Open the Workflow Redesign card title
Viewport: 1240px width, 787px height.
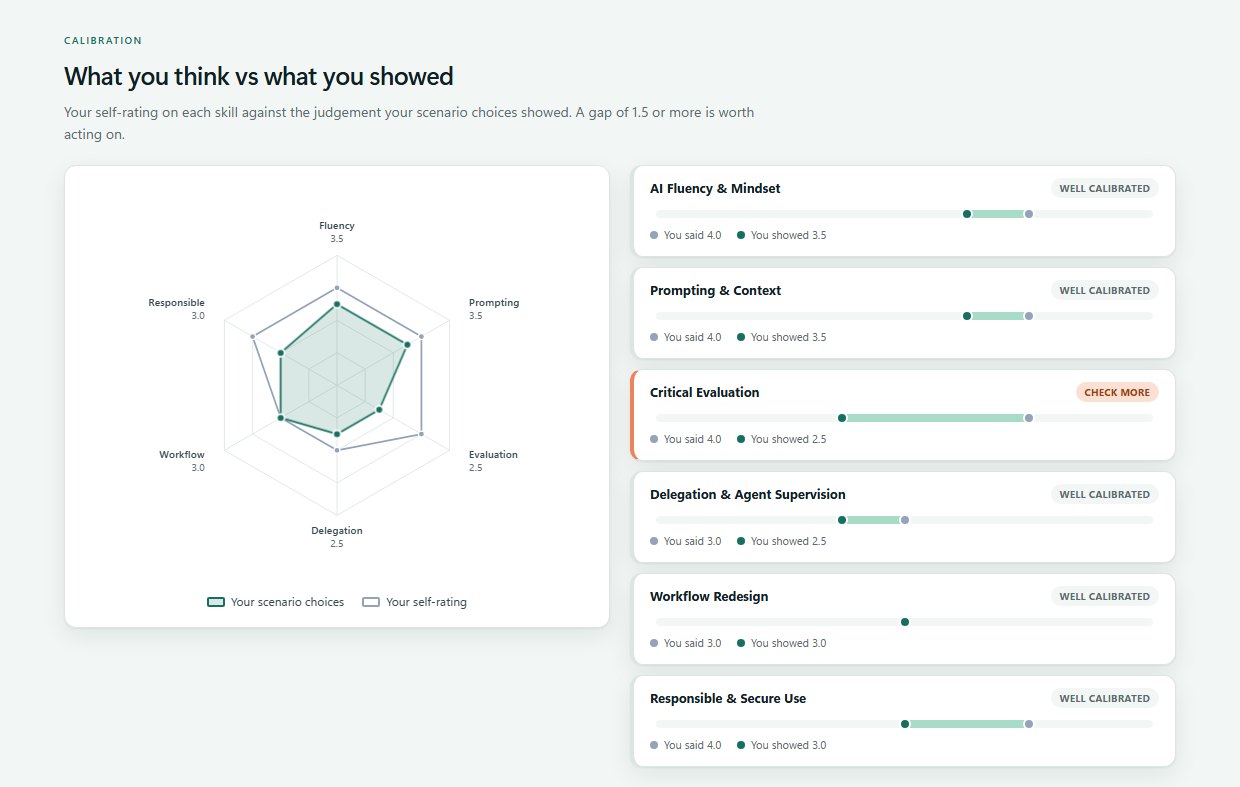[709, 596]
